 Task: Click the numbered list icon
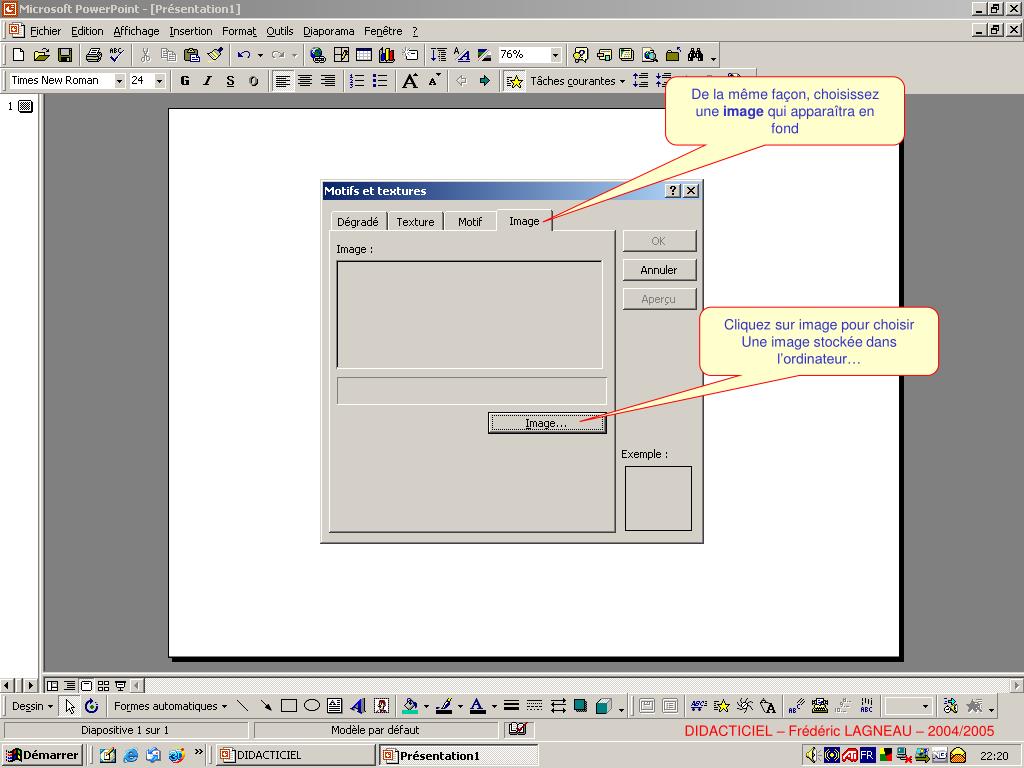[357, 81]
